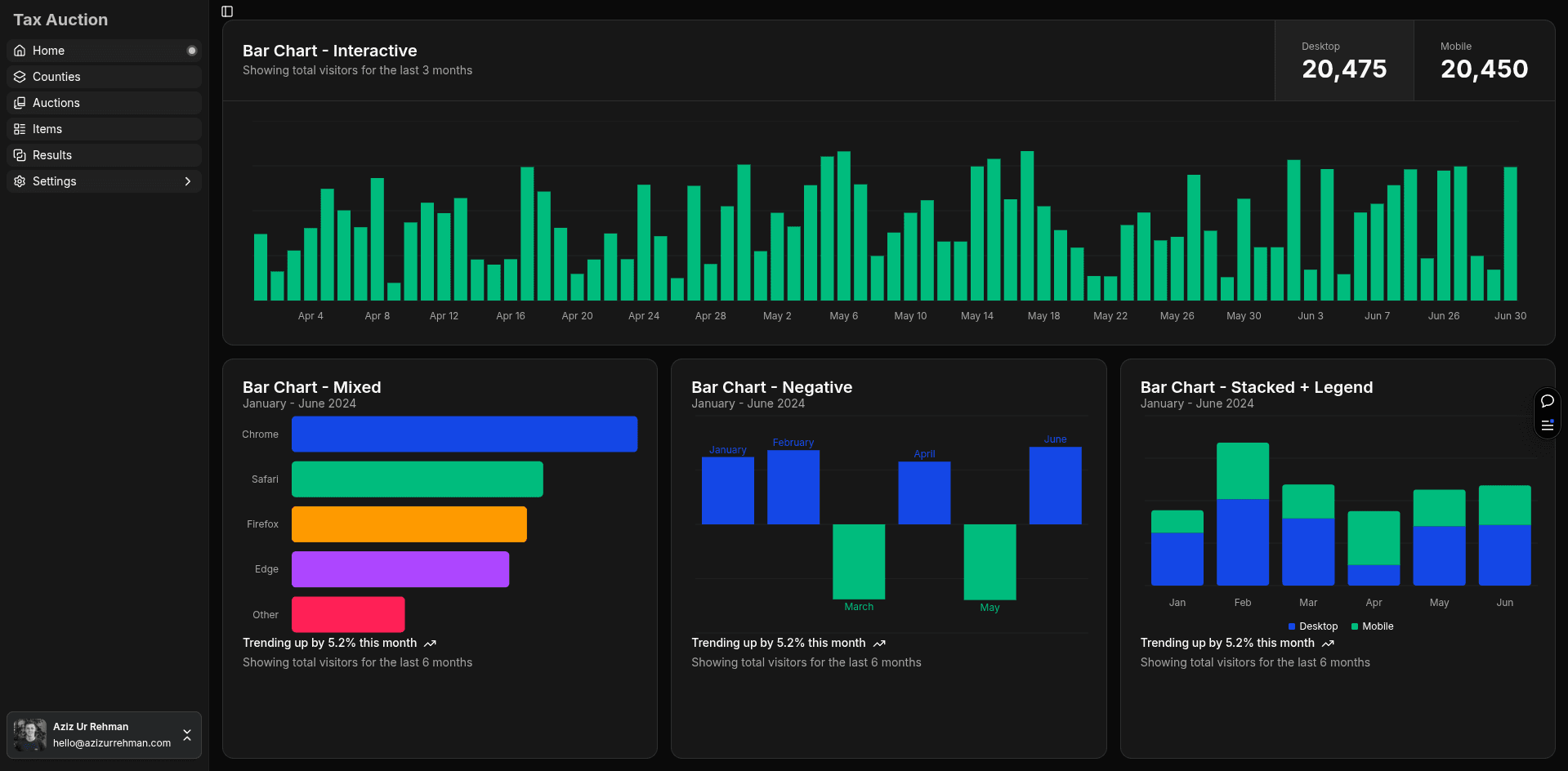Click the Home icon in sidebar

tap(20, 51)
